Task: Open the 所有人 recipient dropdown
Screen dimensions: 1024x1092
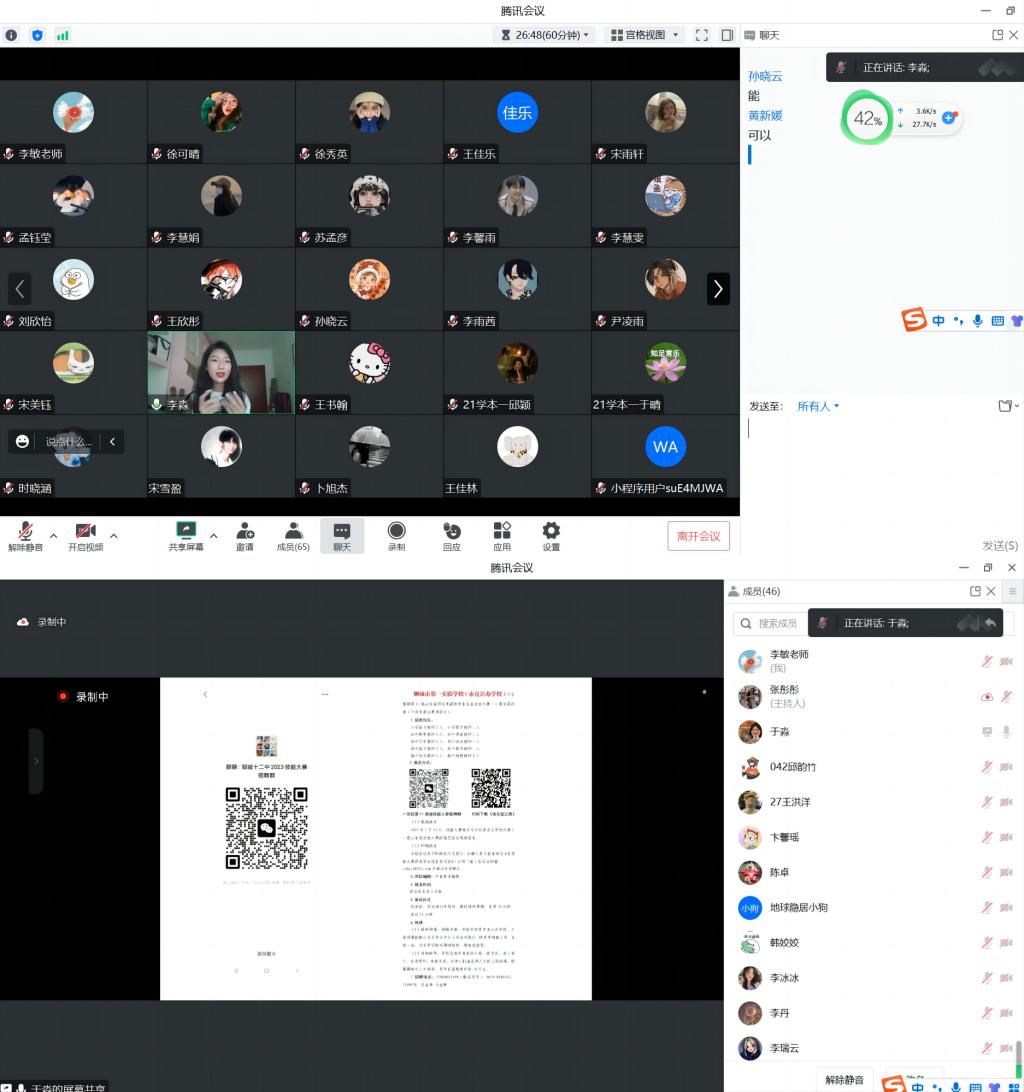Action: pyautogui.click(x=818, y=406)
